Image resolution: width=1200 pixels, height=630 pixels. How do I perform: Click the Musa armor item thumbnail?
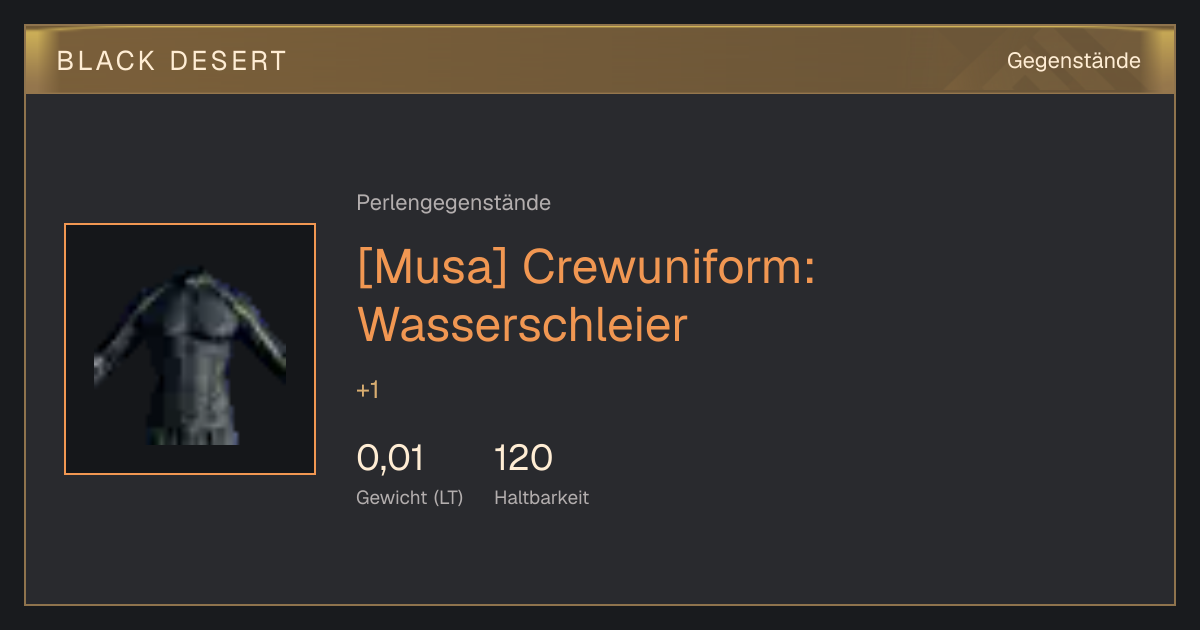point(190,349)
